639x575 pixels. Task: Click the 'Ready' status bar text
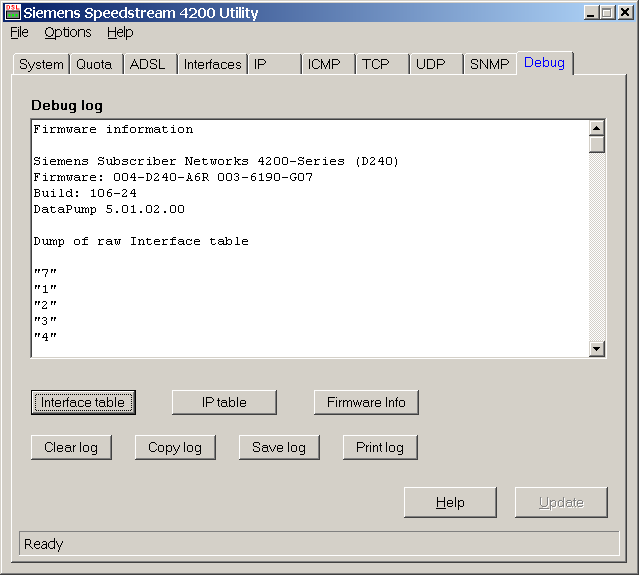pos(43,544)
